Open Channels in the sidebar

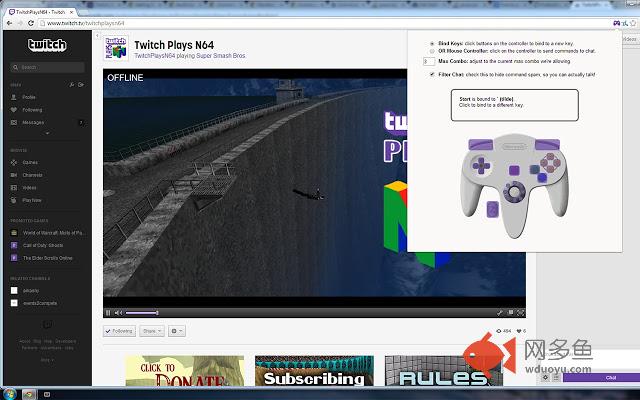click(x=34, y=174)
